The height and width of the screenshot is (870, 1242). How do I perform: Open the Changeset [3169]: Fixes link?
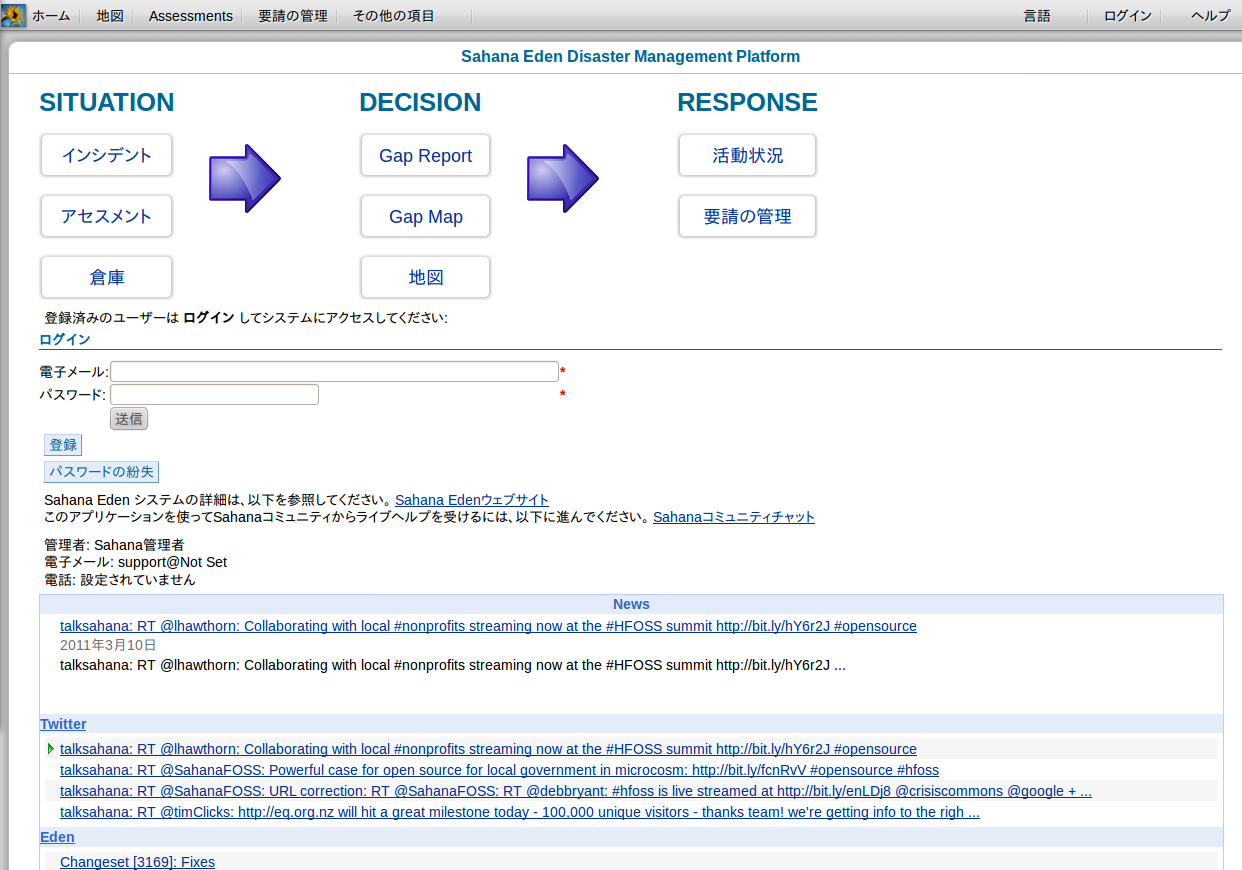click(x=137, y=862)
